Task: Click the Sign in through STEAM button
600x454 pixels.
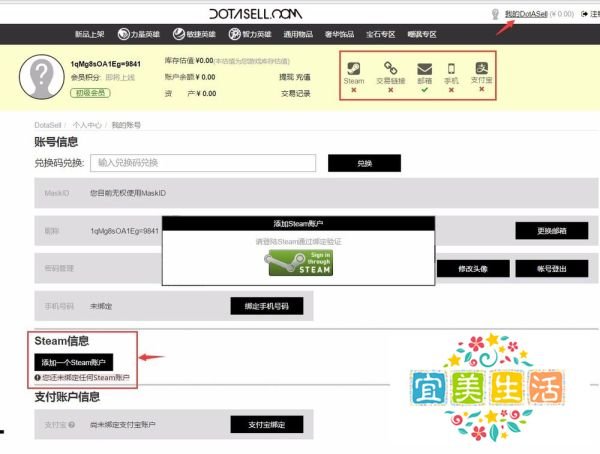Action: coord(299,263)
